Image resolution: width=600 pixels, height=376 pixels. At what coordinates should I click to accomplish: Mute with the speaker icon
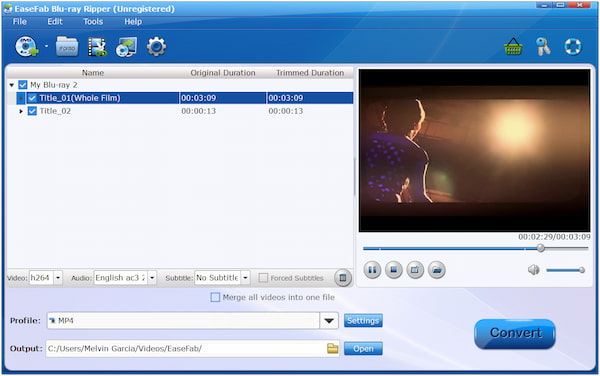tap(534, 270)
